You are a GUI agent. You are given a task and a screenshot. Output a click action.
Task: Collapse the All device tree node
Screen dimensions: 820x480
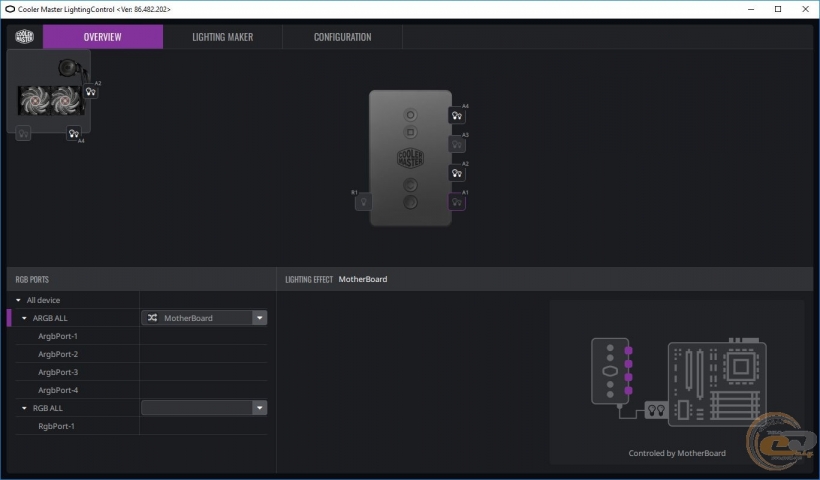(x=20, y=300)
